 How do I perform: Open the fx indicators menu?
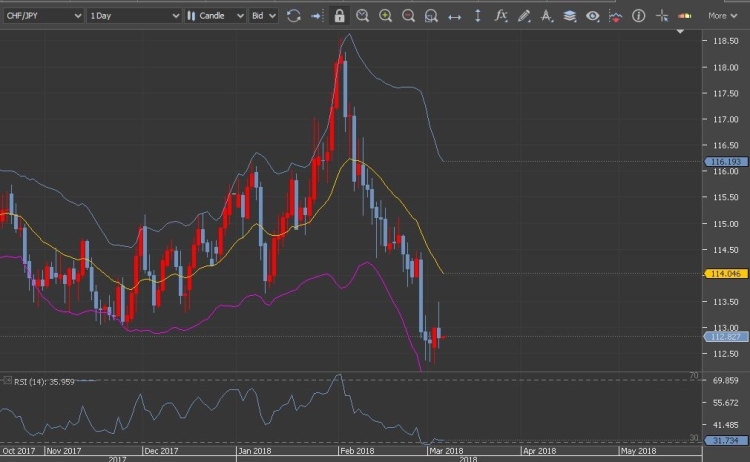pos(501,16)
